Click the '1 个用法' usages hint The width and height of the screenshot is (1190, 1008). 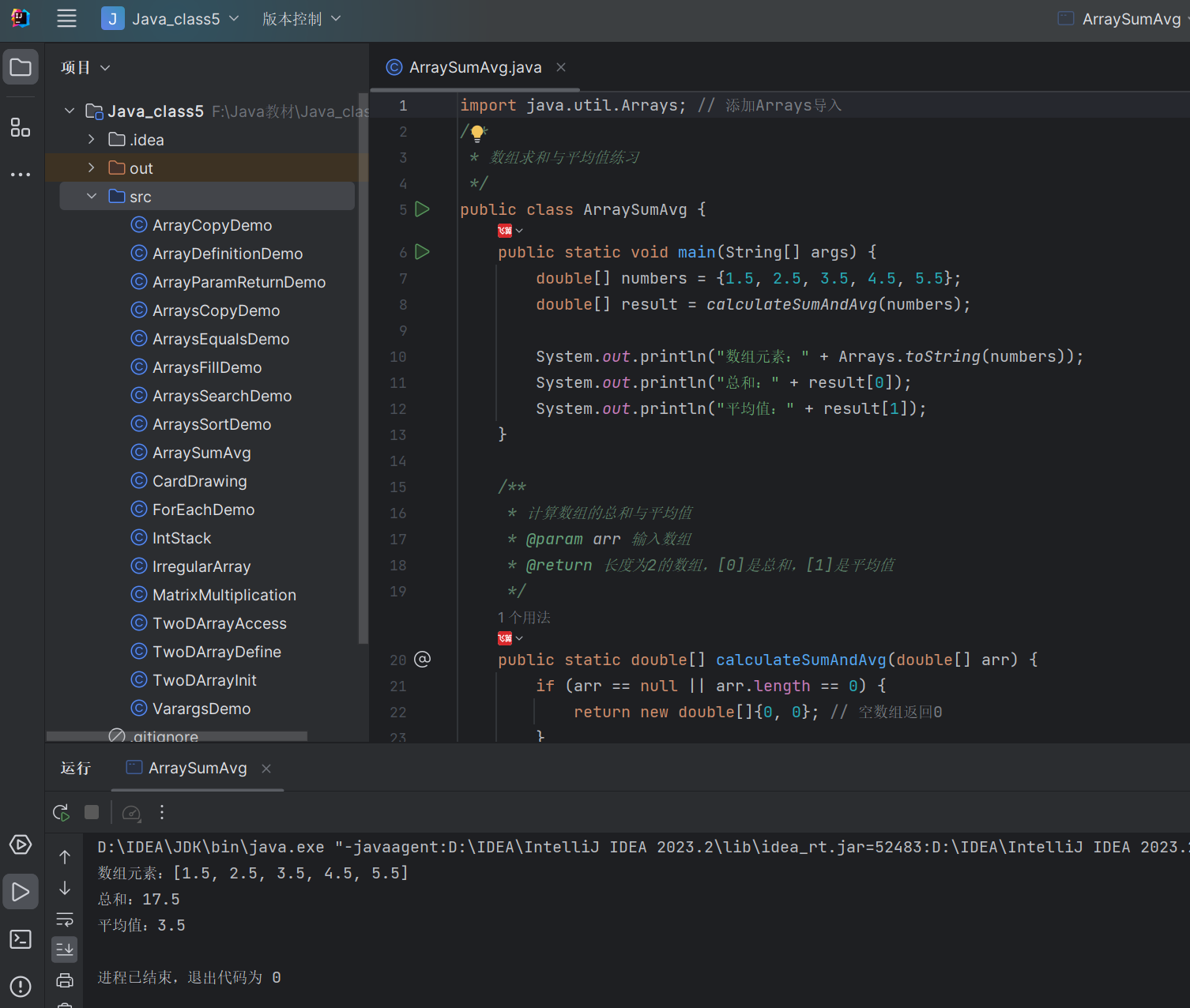[x=524, y=617]
